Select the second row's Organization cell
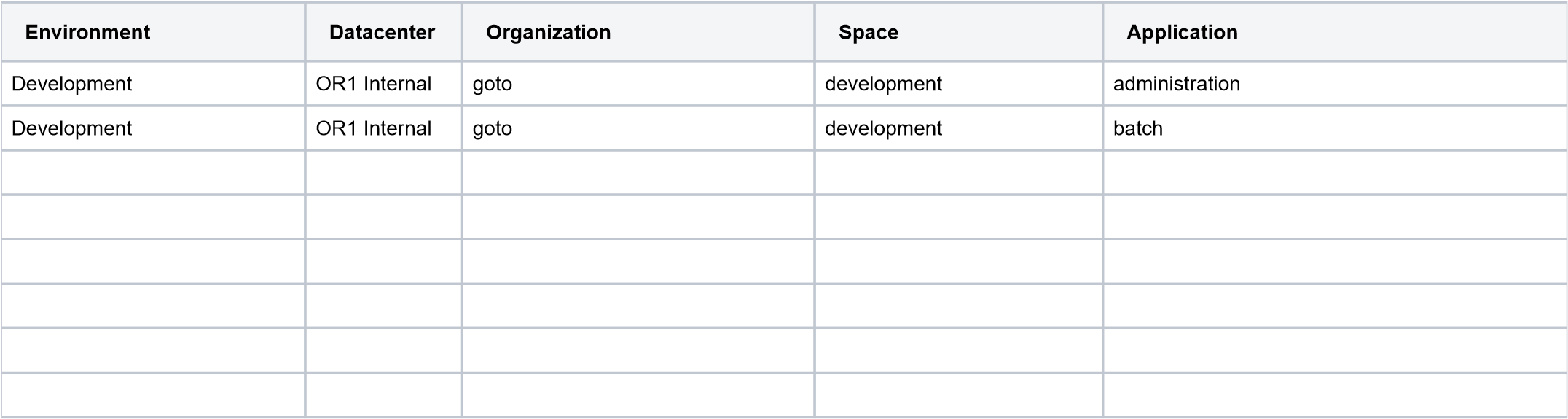This screenshot has height=419, width=1568. tap(638, 128)
